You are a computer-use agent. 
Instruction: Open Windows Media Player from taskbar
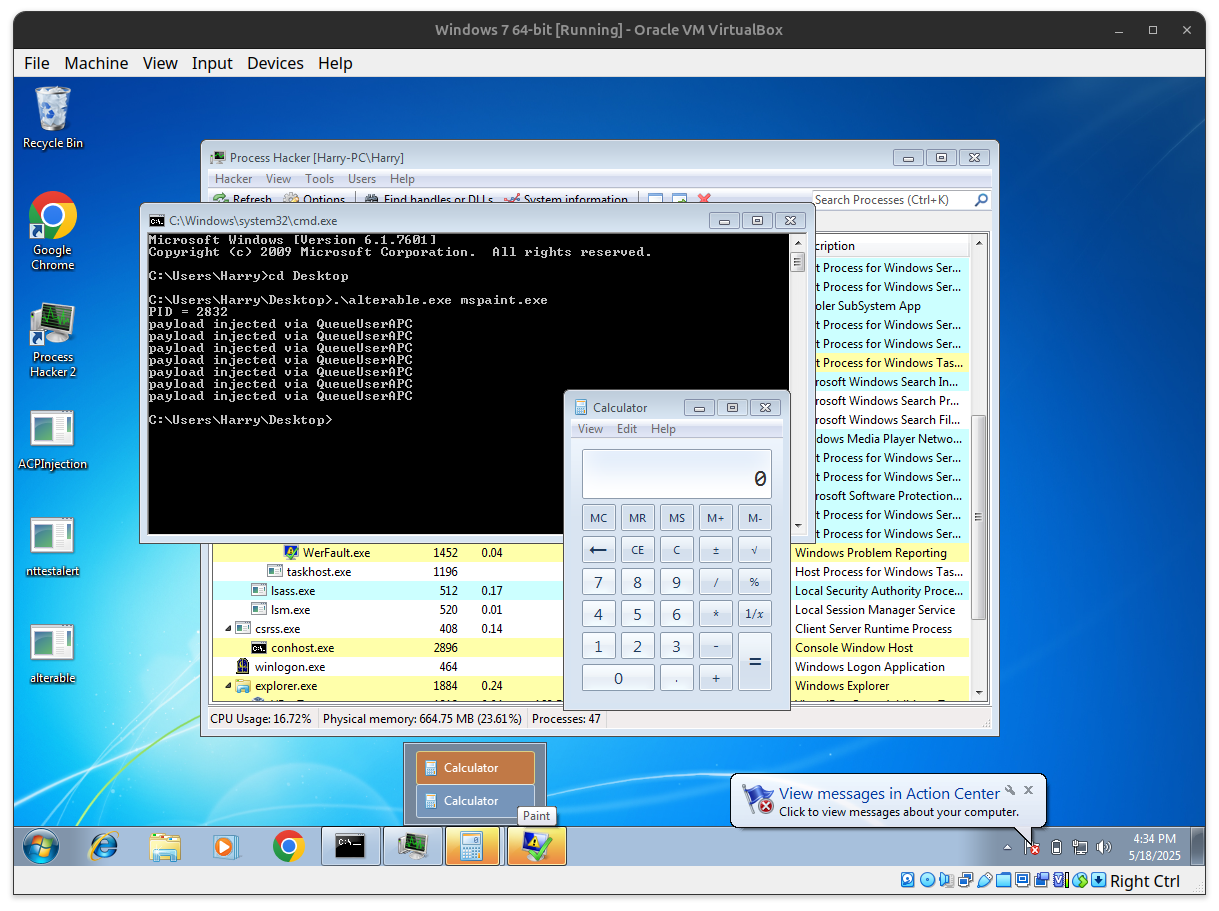[x=227, y=847]
